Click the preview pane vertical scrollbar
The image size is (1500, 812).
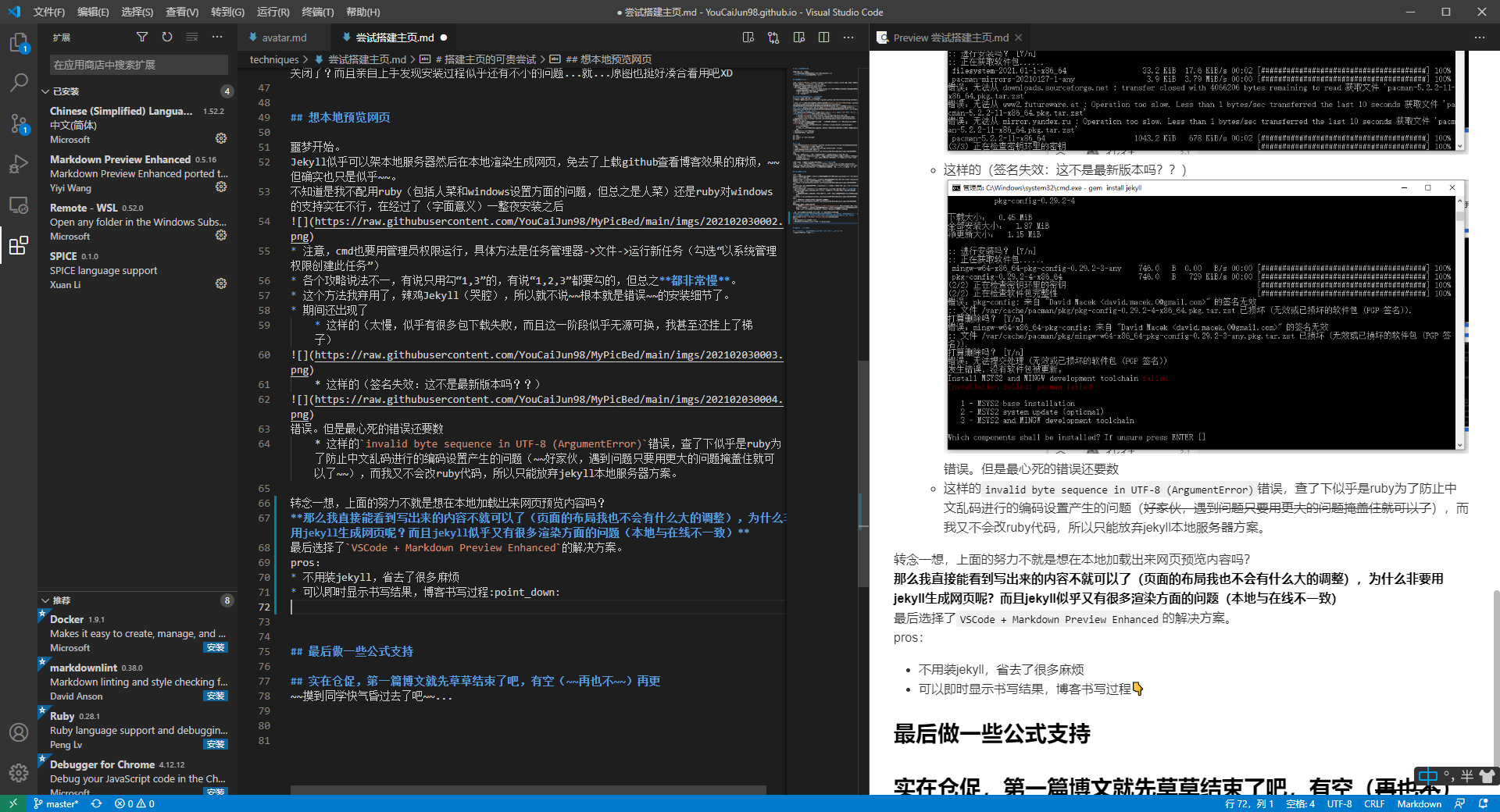(1496, 679)
